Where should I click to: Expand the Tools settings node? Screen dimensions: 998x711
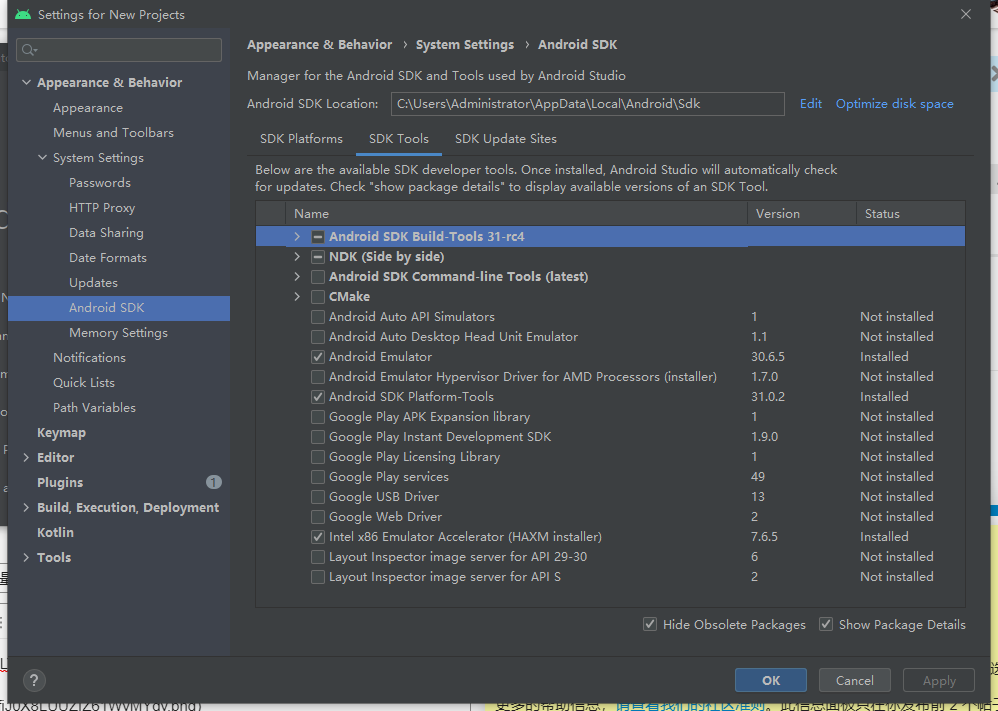(x=26, y=558)
